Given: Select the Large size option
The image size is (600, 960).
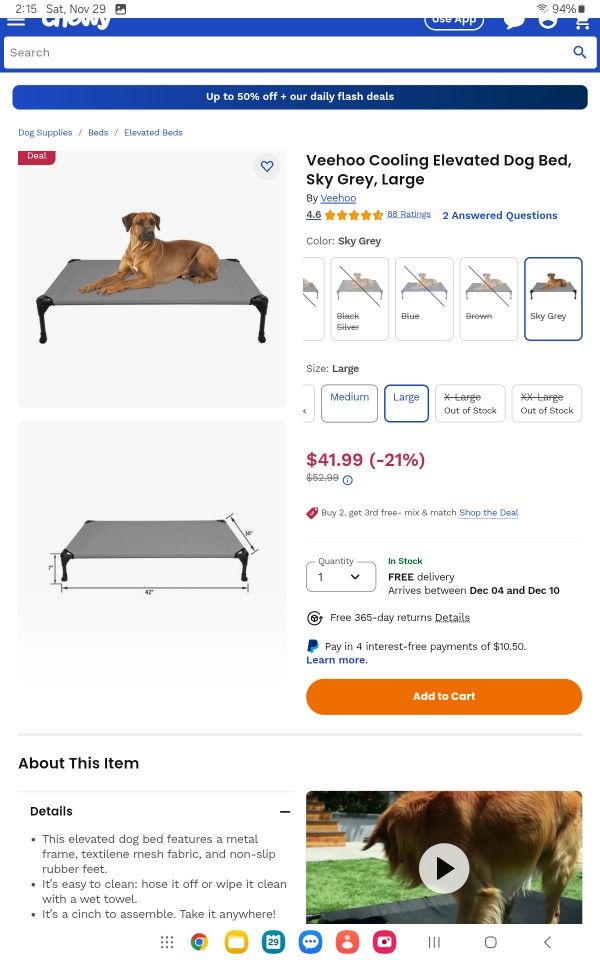Looking at the screenshot, I should coord(406,403).
